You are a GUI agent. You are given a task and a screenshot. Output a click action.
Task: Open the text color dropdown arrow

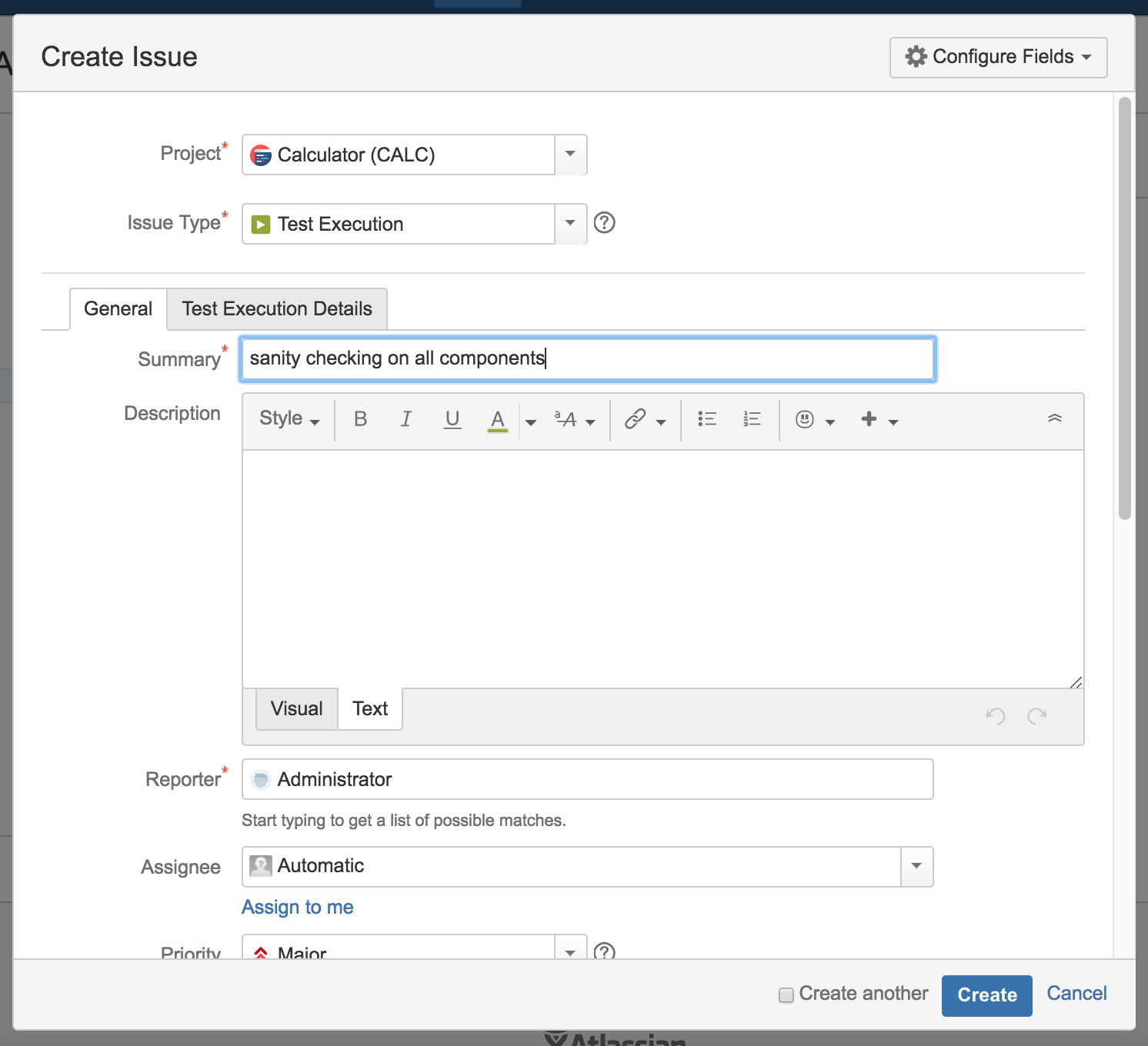pos(530,421)
